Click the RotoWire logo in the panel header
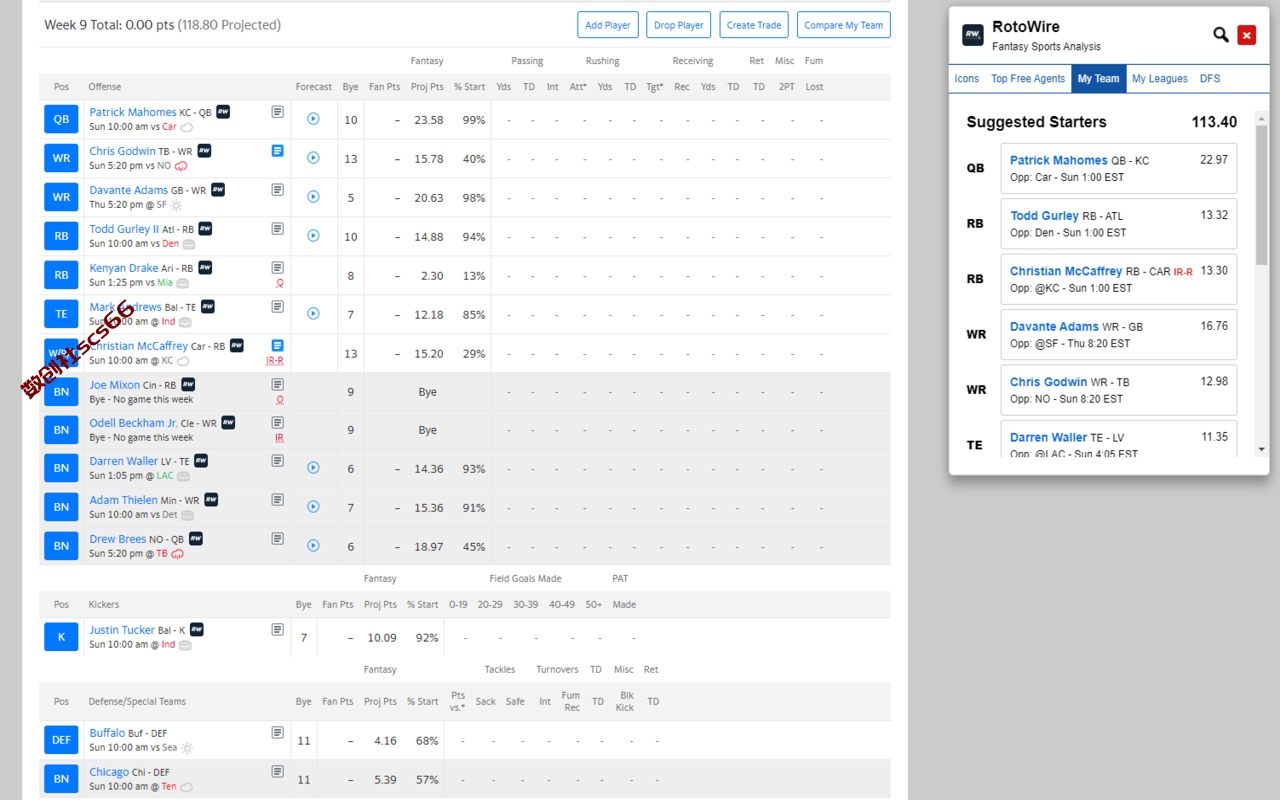Screen dimensions: 1280x800 (x=973, y=36)
